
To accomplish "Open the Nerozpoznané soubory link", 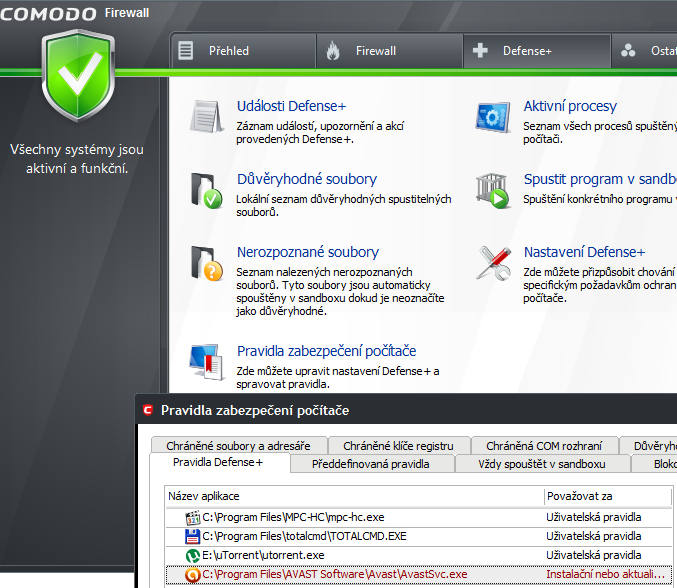I will coord(308,252).
